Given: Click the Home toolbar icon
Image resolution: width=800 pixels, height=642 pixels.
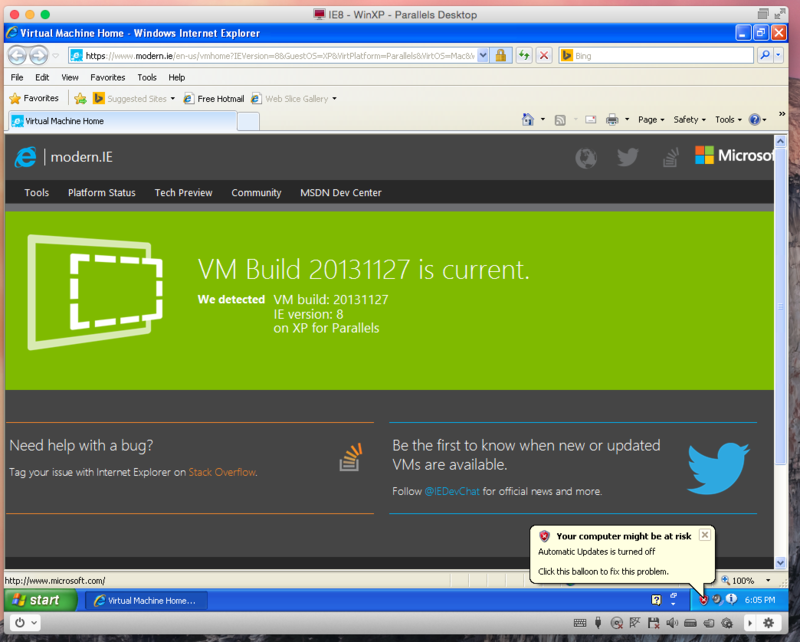Looking at the screenshot, I should coord(528,119).
